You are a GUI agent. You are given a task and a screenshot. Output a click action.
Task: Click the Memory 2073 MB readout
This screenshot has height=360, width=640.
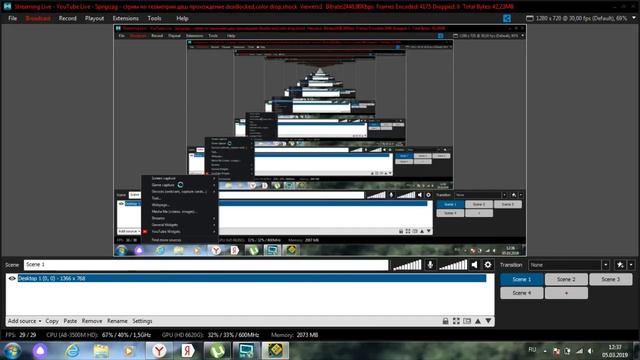294,335
